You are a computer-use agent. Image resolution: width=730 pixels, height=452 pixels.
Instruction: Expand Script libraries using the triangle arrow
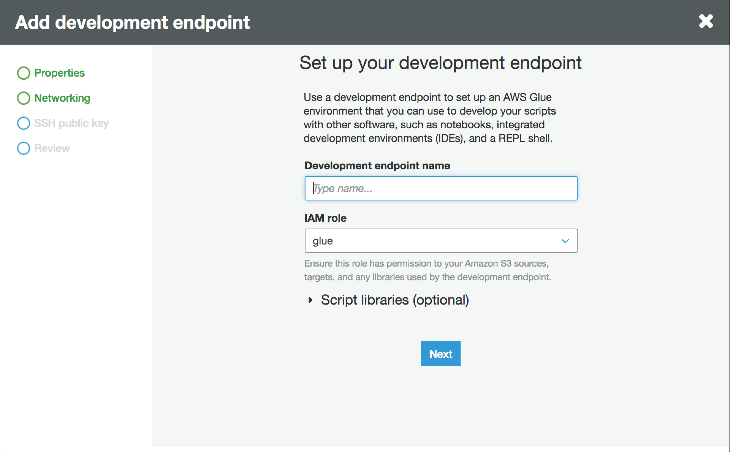[x=310, y=300]
